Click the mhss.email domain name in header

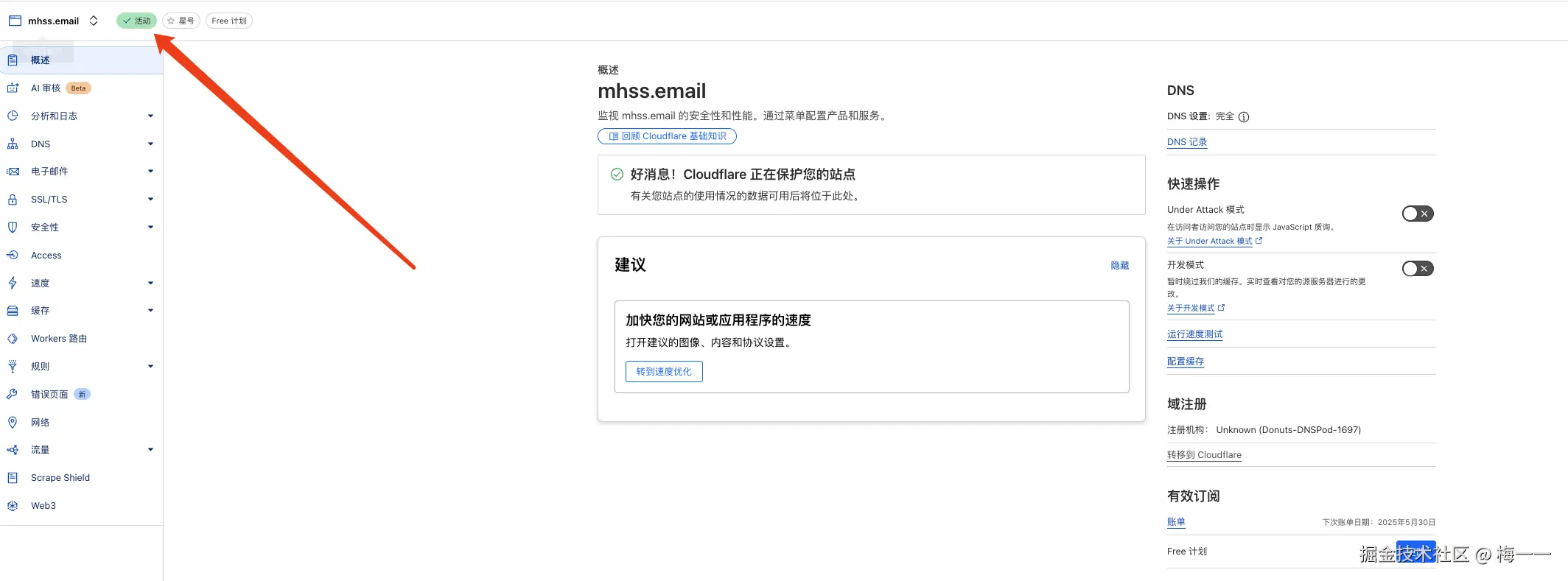pyautogui.click(x=54, y=21)
